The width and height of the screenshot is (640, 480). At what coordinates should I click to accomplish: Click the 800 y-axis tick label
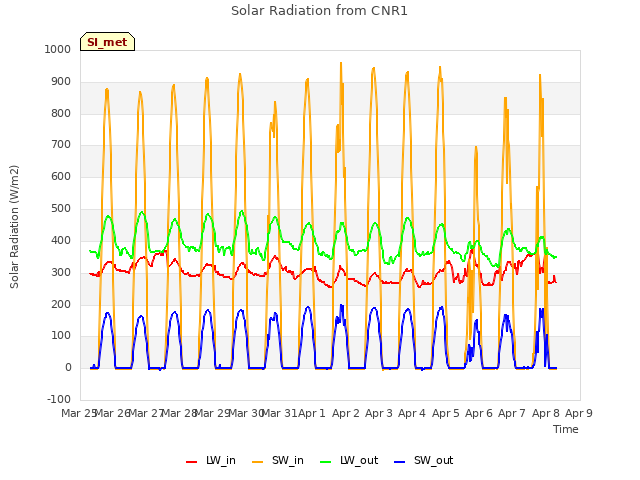(61, 113)
